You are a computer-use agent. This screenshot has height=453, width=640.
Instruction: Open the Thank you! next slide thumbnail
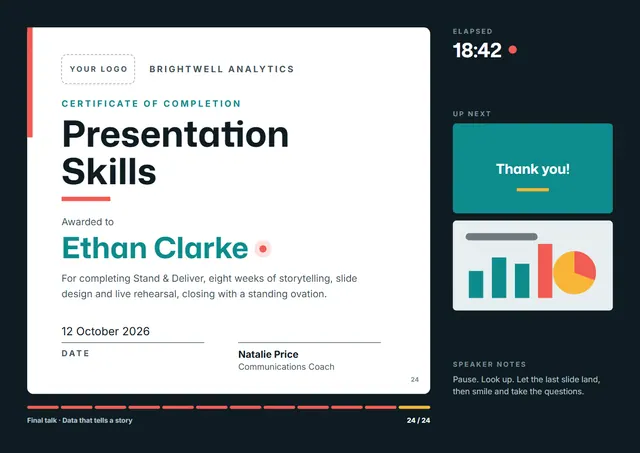click(533, 168)
